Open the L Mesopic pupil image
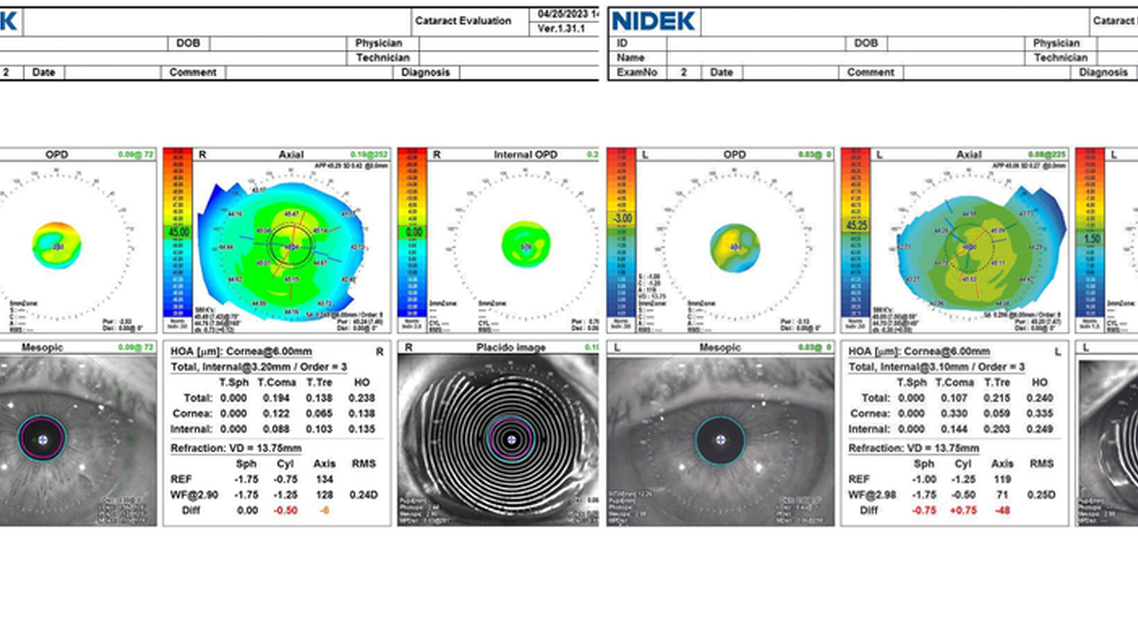 click(721, 440)
